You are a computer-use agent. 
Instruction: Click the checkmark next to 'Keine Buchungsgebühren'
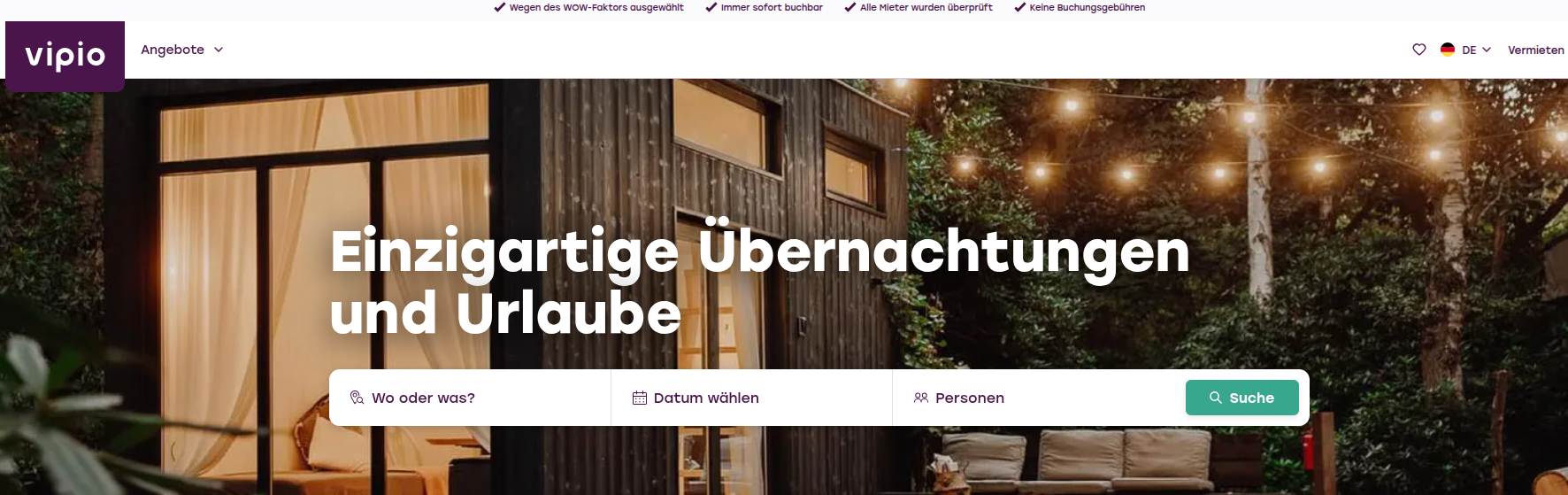click(1019, 7)
